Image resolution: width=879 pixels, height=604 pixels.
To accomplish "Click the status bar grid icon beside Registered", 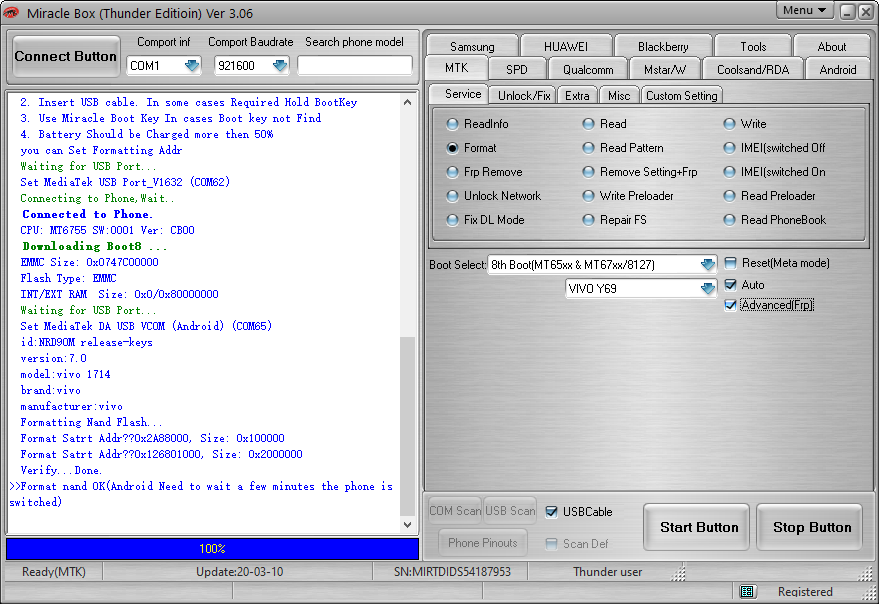I will click(x=747, y=591).
